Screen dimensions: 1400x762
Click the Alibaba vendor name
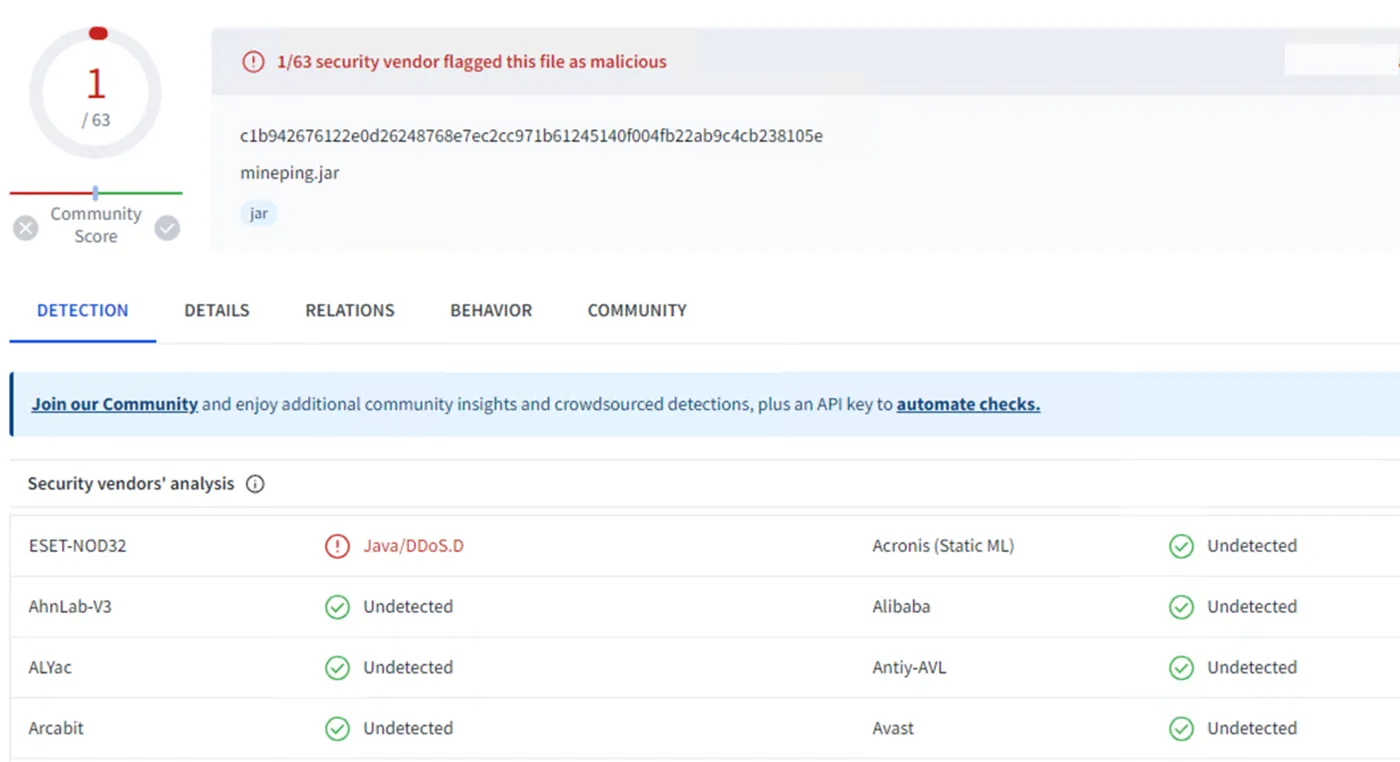(901, 607)
